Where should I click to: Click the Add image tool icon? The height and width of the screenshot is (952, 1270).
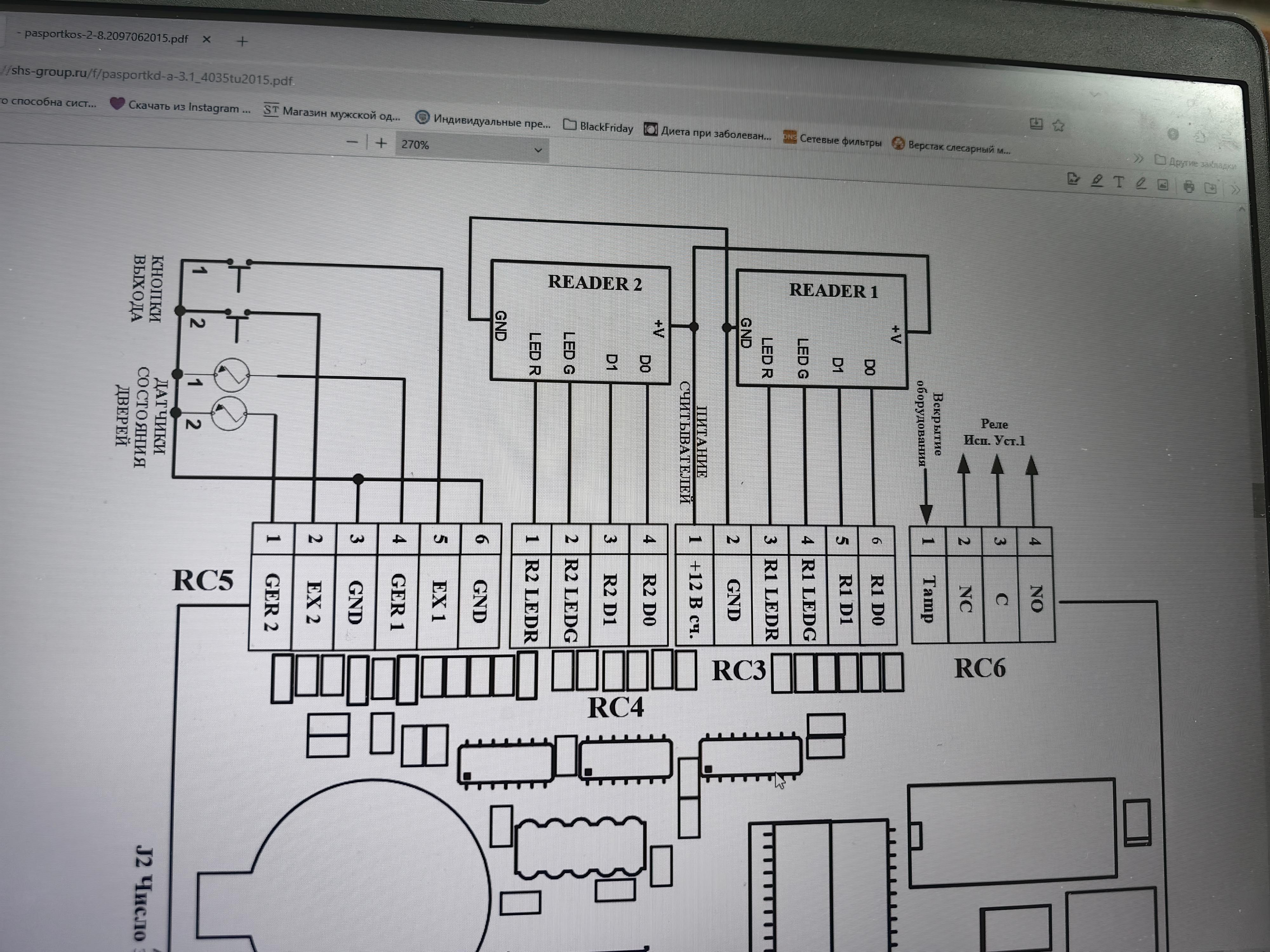[1163, 185]
